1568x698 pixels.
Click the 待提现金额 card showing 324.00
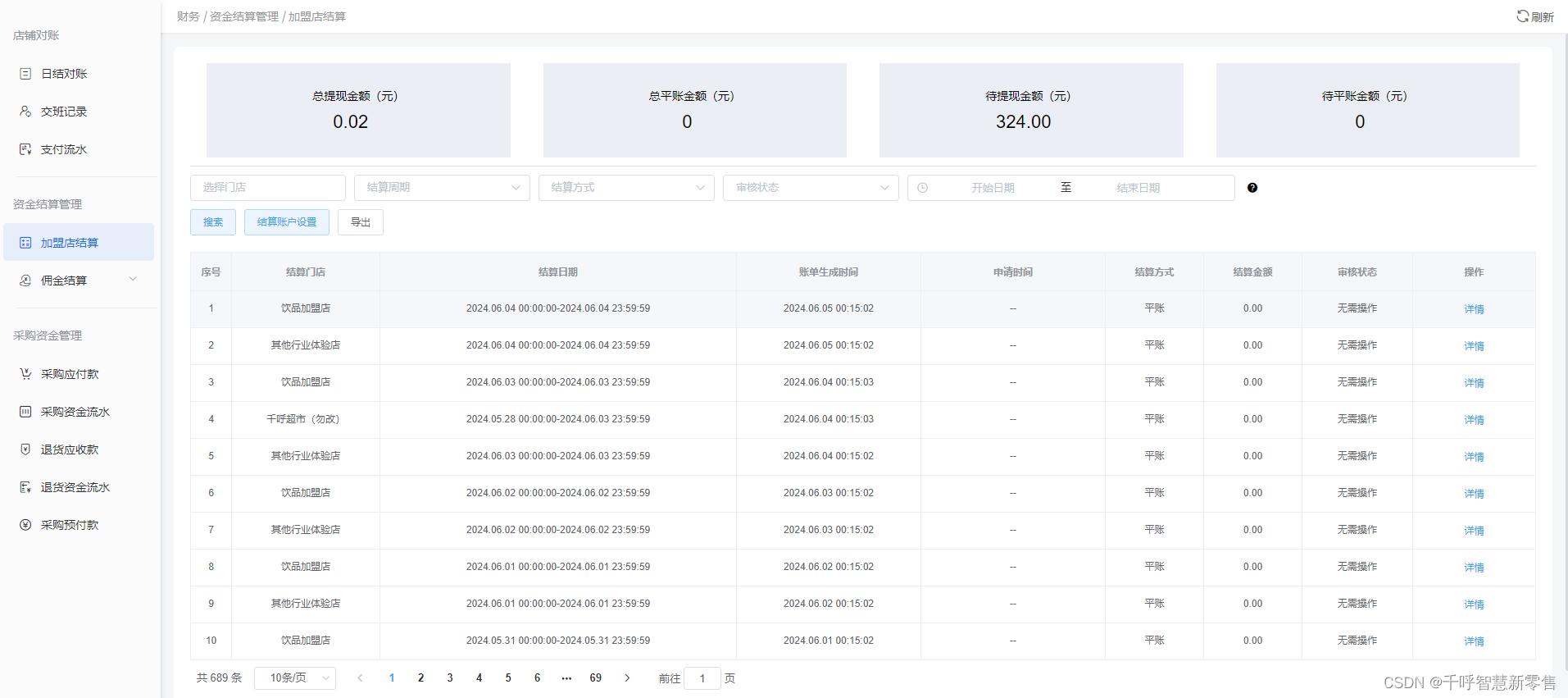(x=1031, y=110)
